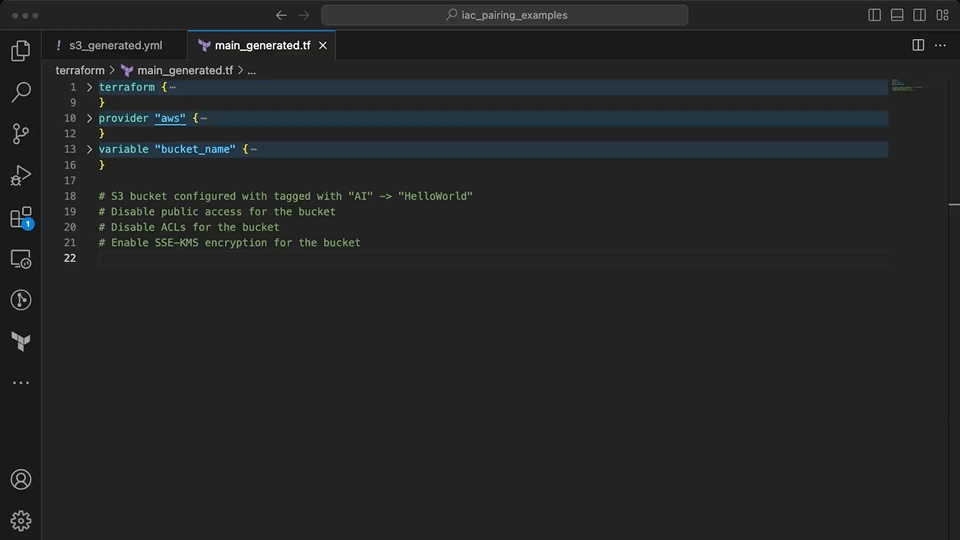Screen dimensions: 960x540
Task: Toggle the primary side bar visibility
Action: pos(875,15)
